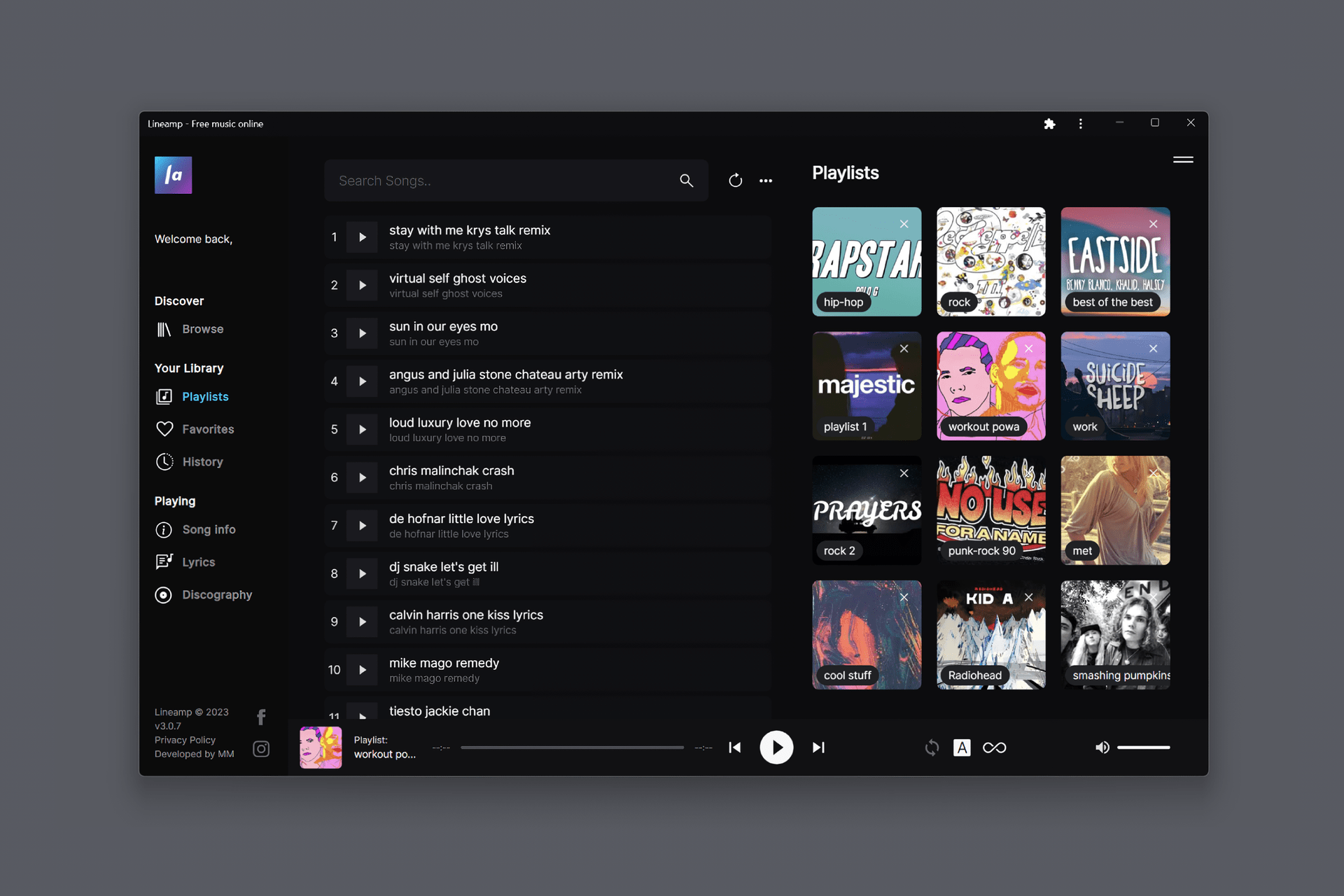Click the Developed by MM link
Image resolution: width=1344 pixels, height=896 pixels.
coord(194,754)
